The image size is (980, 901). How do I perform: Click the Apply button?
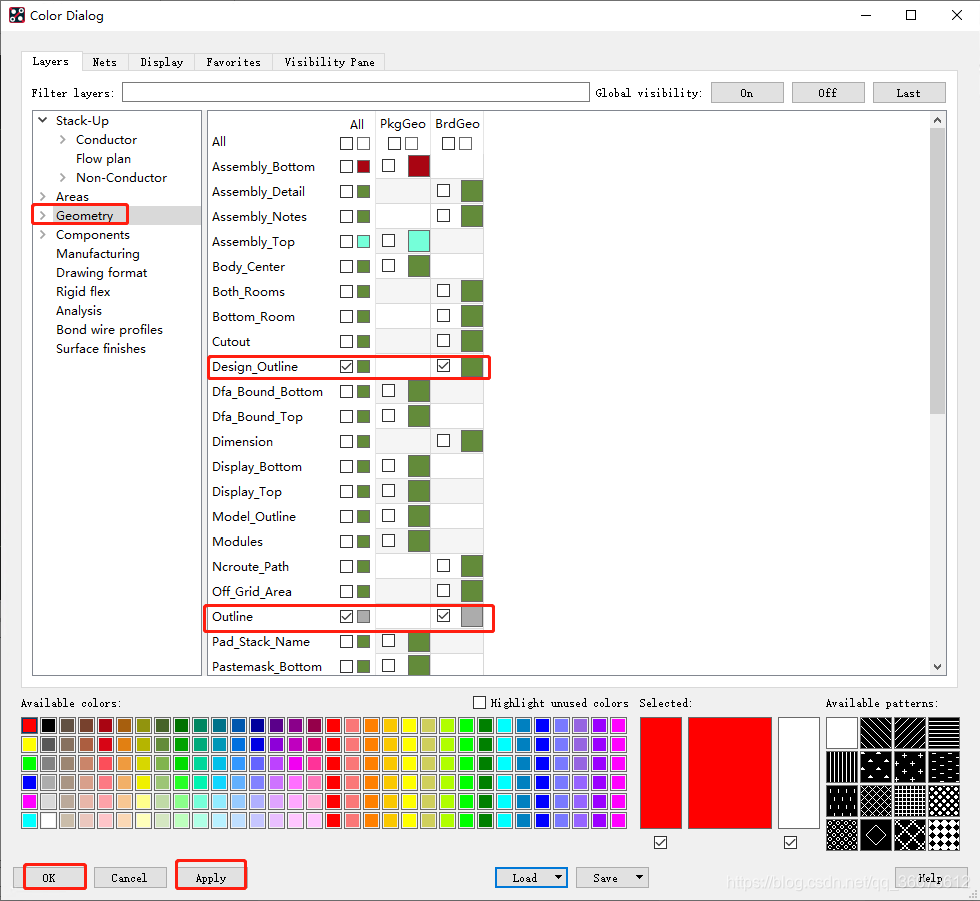click(211, 877)
